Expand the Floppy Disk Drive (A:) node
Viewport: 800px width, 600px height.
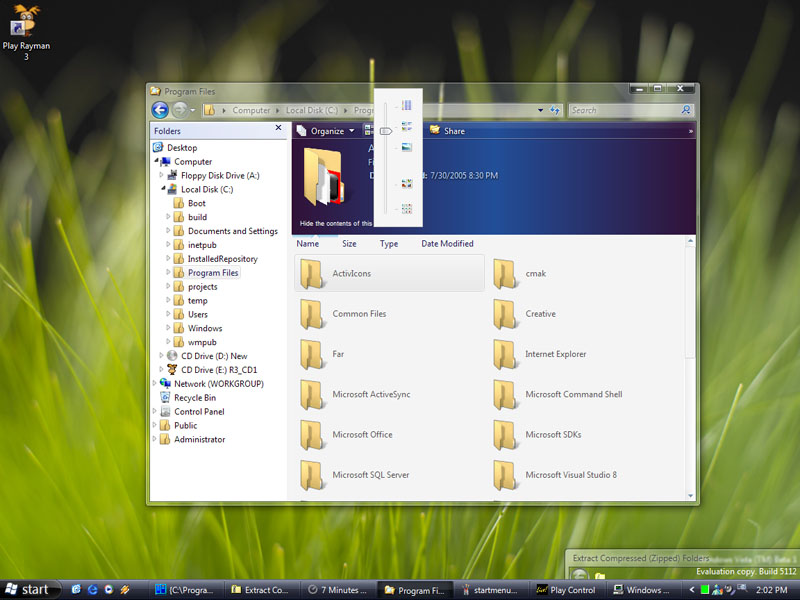(x=161, y=174)
